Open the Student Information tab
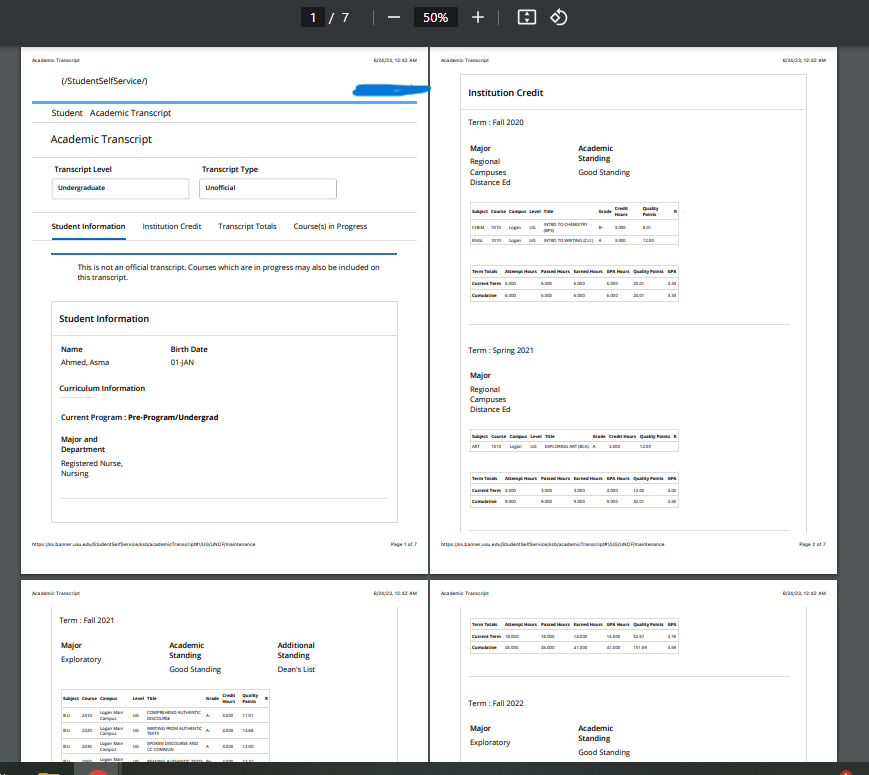The height and width of the screenshot is (775, 869). click(x=88, y=227)
